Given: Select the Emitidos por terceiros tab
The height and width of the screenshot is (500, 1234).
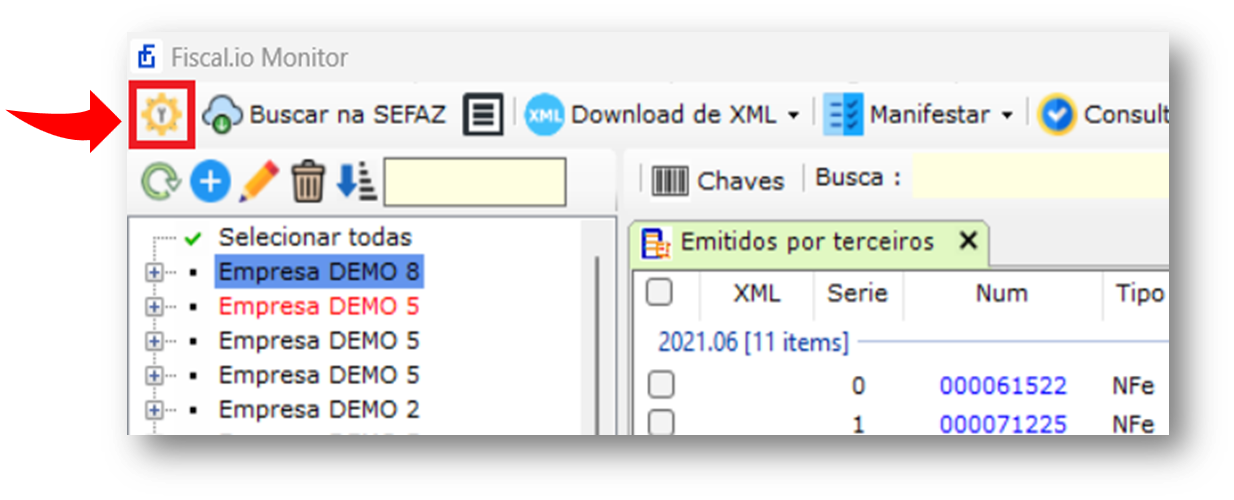Looking at the screenshot, I should [807, 242].
